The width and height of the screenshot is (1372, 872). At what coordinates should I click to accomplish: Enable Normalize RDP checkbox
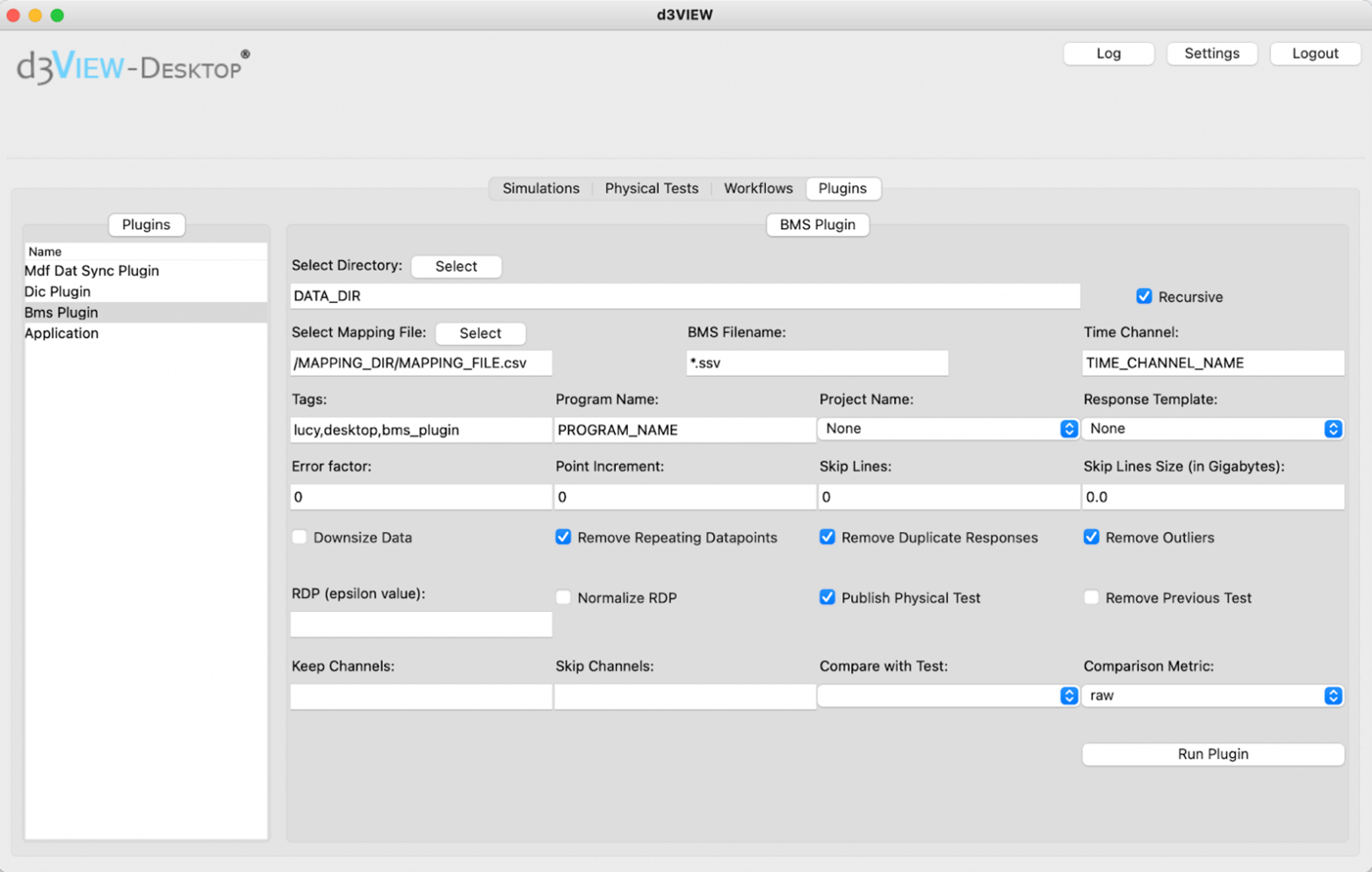(x=563, y=598)
